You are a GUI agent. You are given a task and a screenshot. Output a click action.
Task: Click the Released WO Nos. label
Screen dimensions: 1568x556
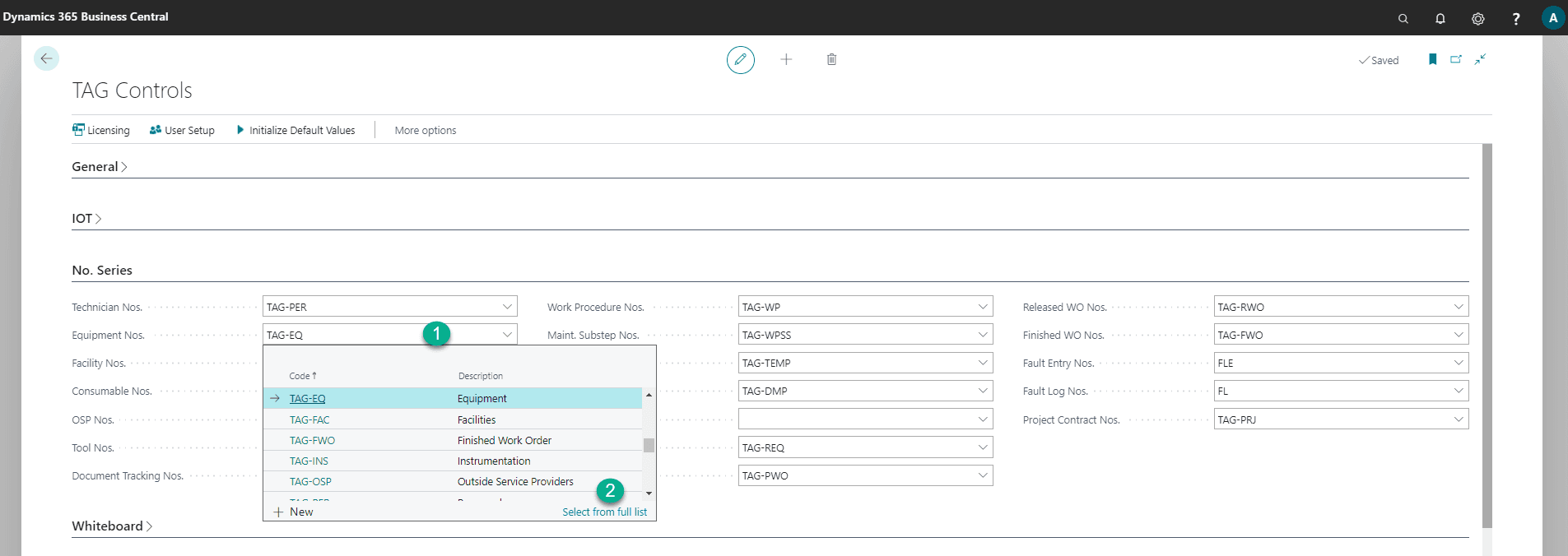(x=1065, y=307)
